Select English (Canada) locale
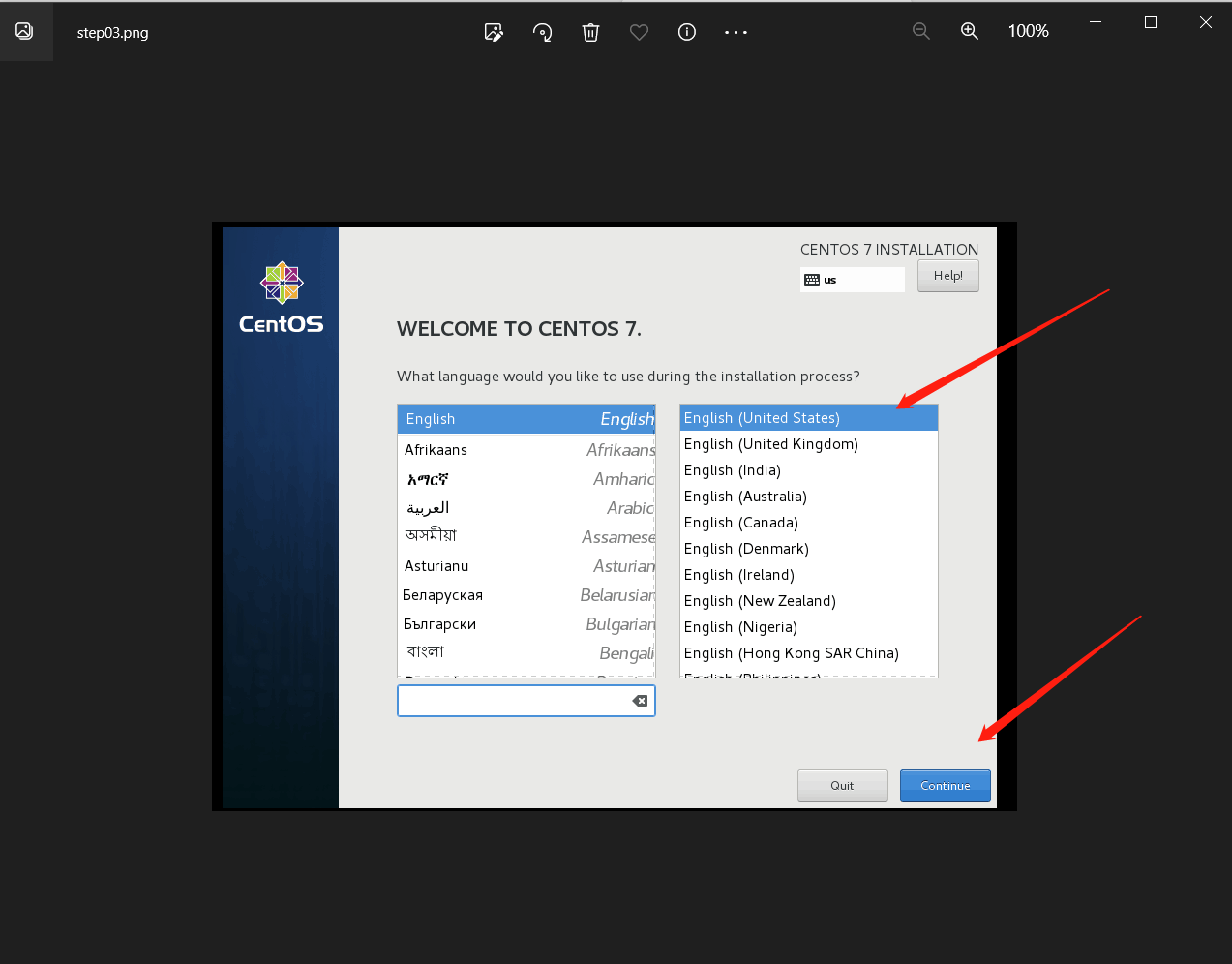The image size is (1232, 964). click(x=809, y=523)
